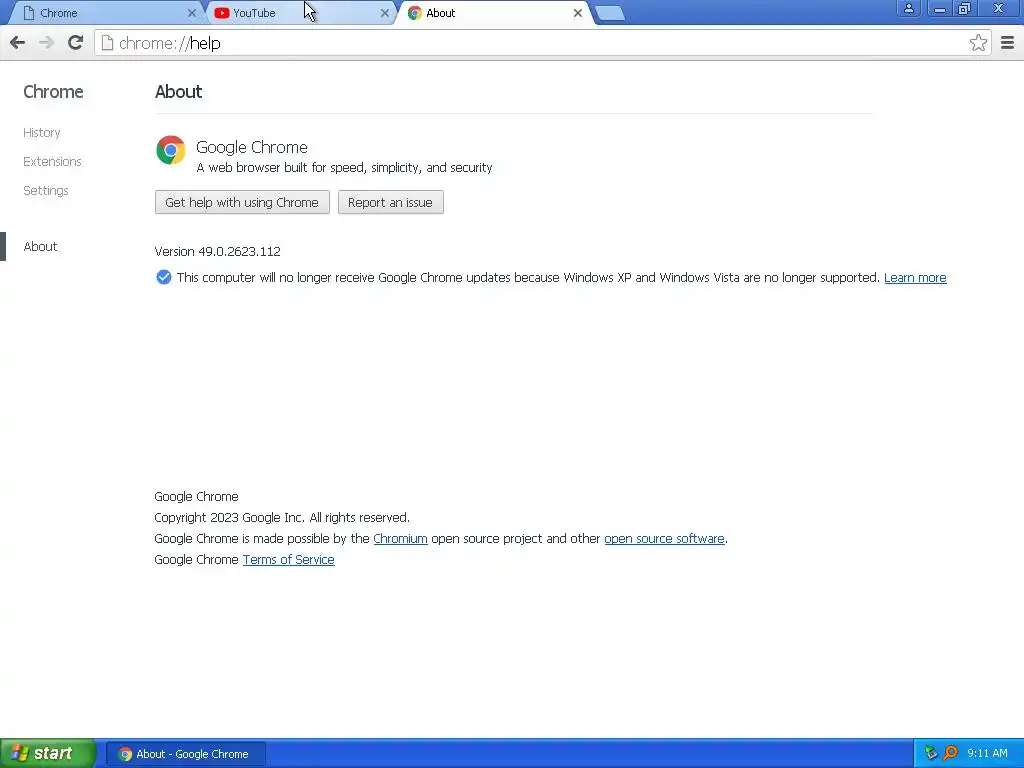The height and width of the screenshot is (768, 1024).
Task: Switch to the YouTube tab
Action: (x=300, y=13)
